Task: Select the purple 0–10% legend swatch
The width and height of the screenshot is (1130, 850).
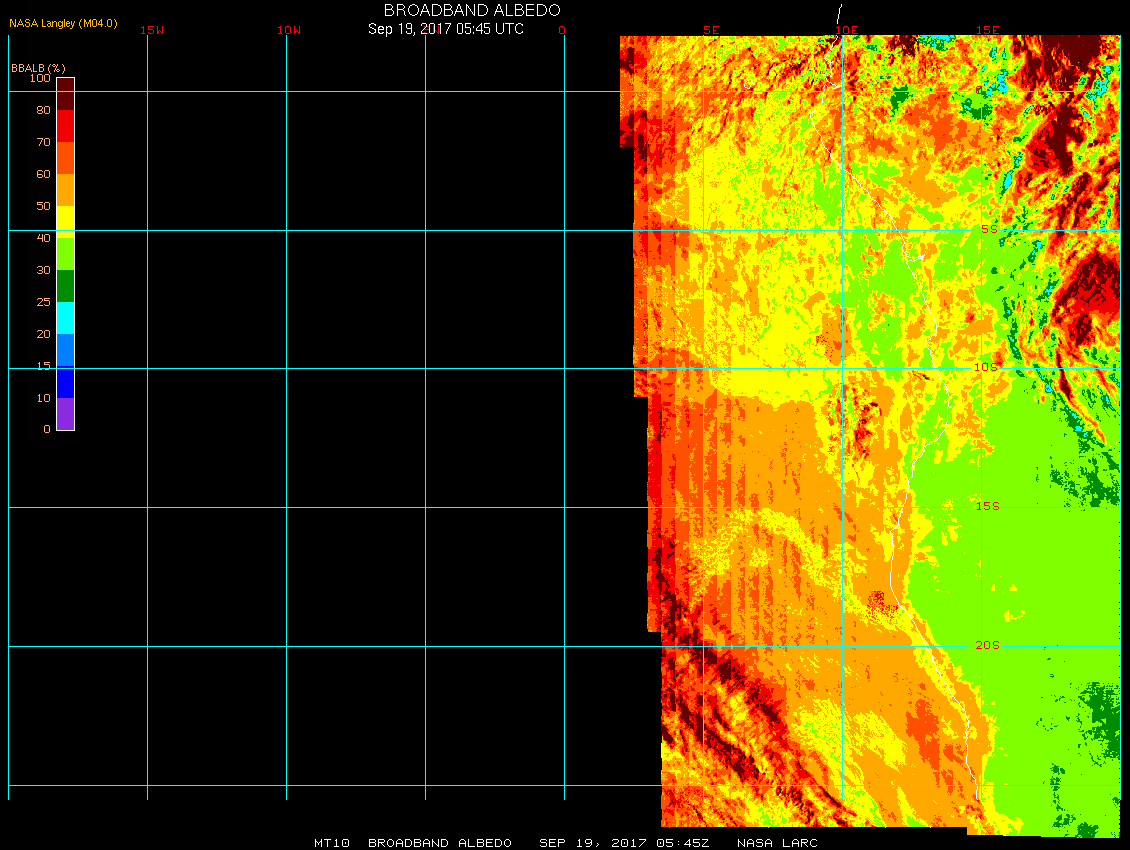Action: point(65,414)
